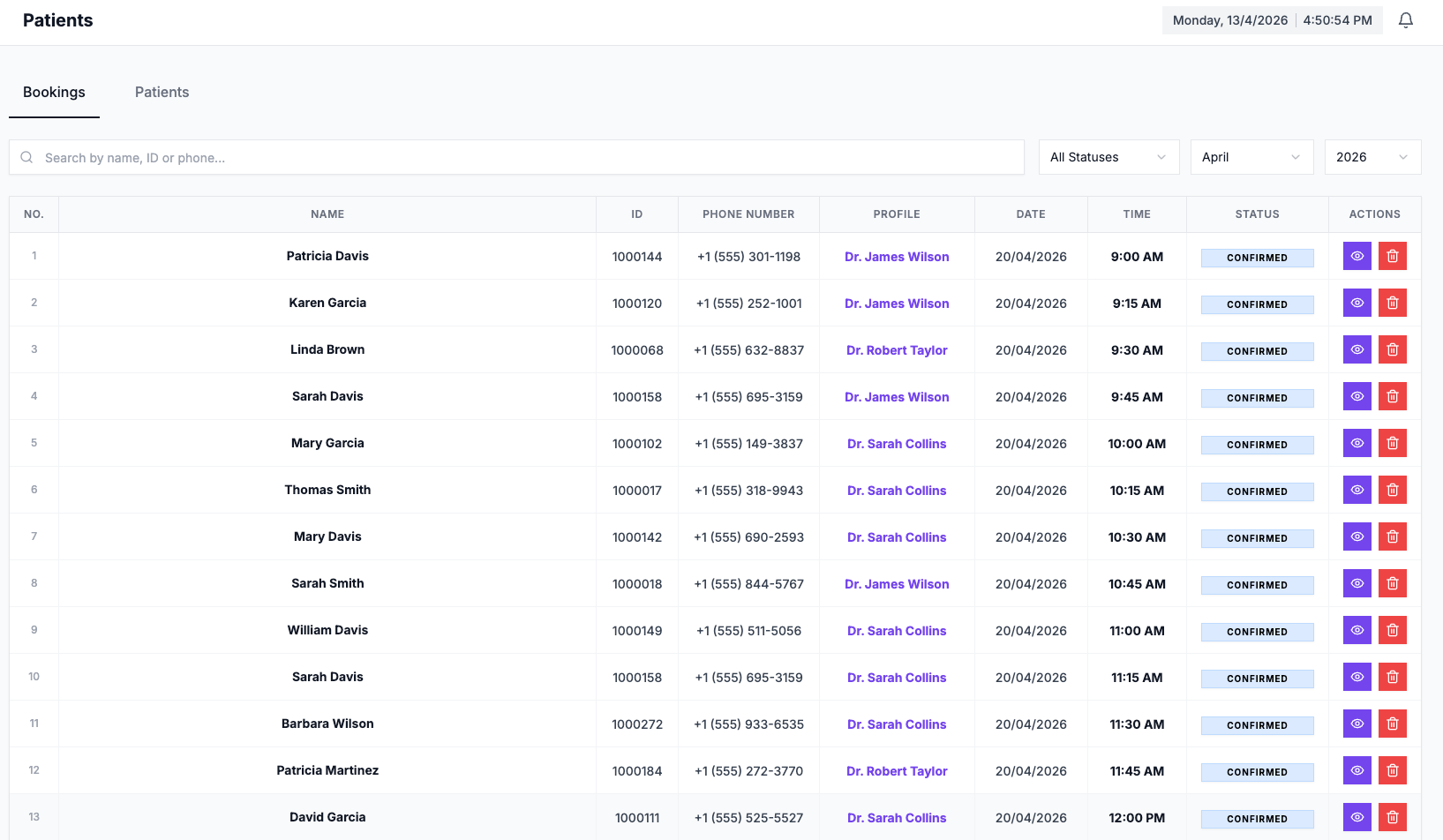View Thomas Smith booking with eye icon
1443x840 pixels.
(x=1357, y=490)
